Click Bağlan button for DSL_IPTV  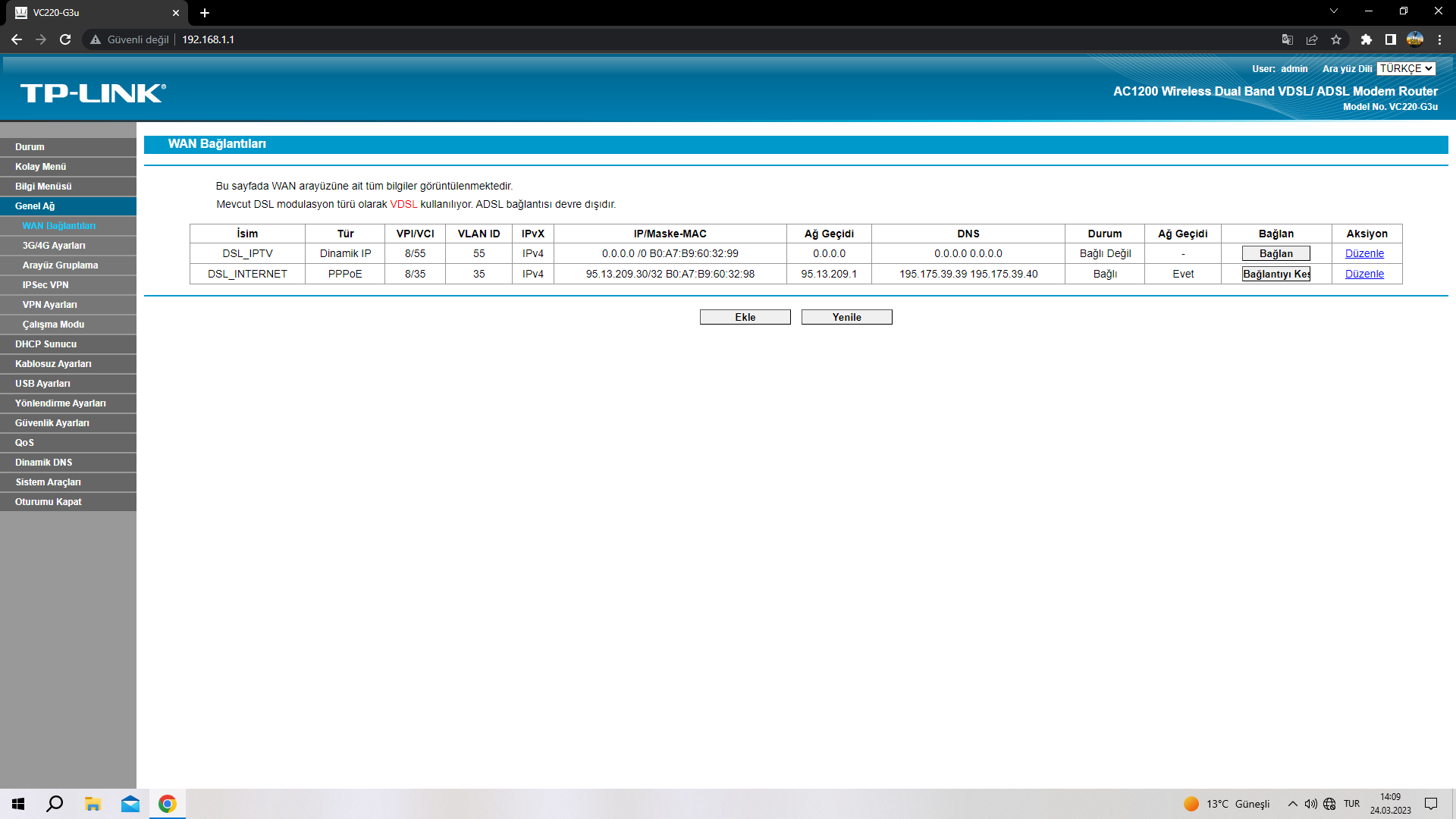tap(1276, 253)
